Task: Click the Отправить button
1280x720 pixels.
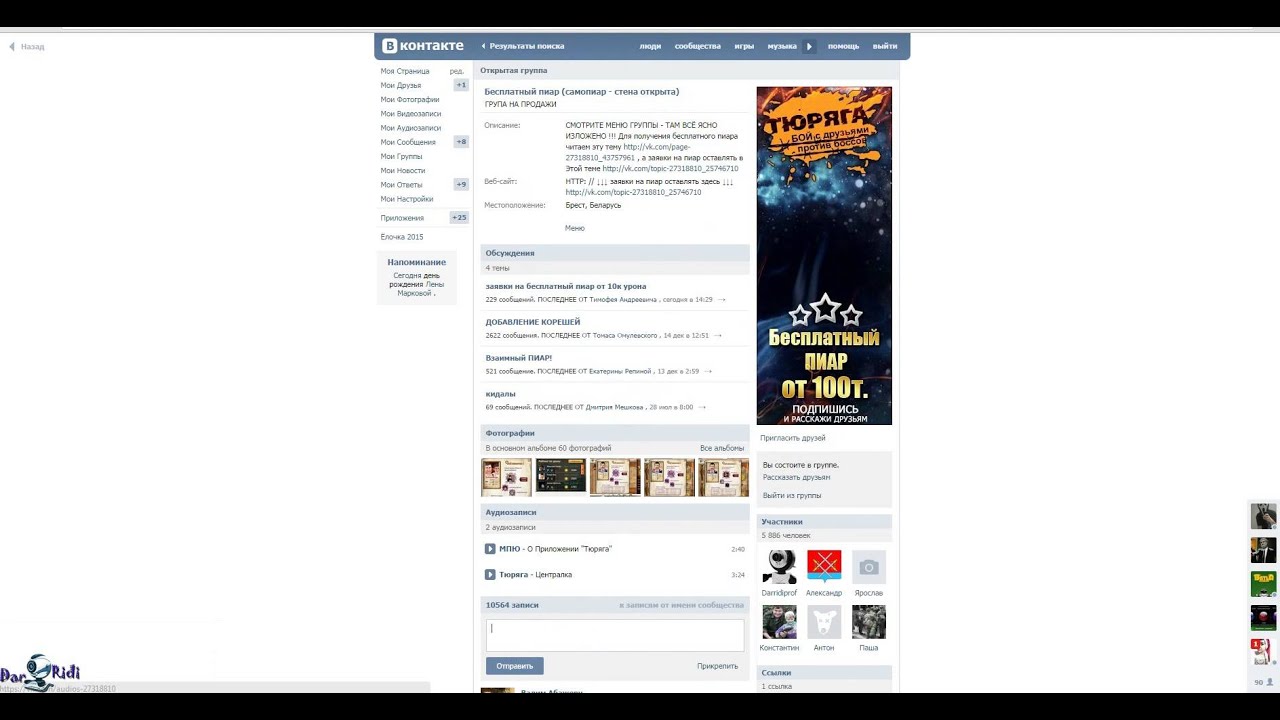Action: pos(515,666)
